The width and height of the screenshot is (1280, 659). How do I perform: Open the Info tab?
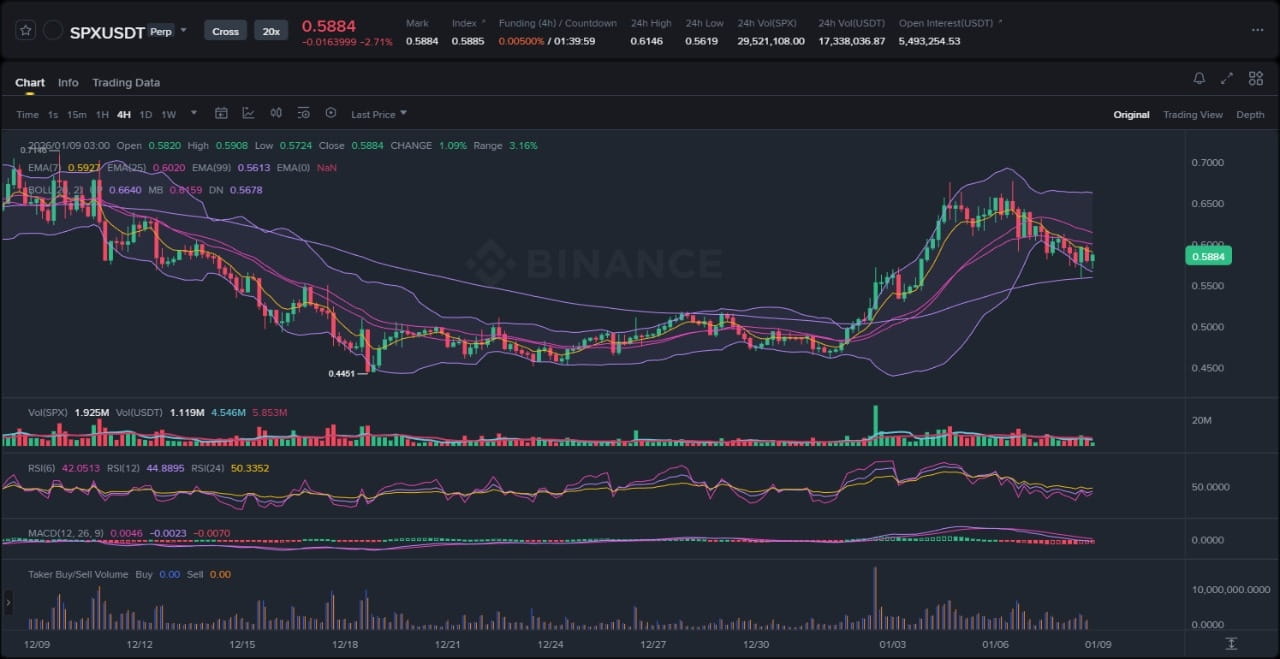pos(68,83)
